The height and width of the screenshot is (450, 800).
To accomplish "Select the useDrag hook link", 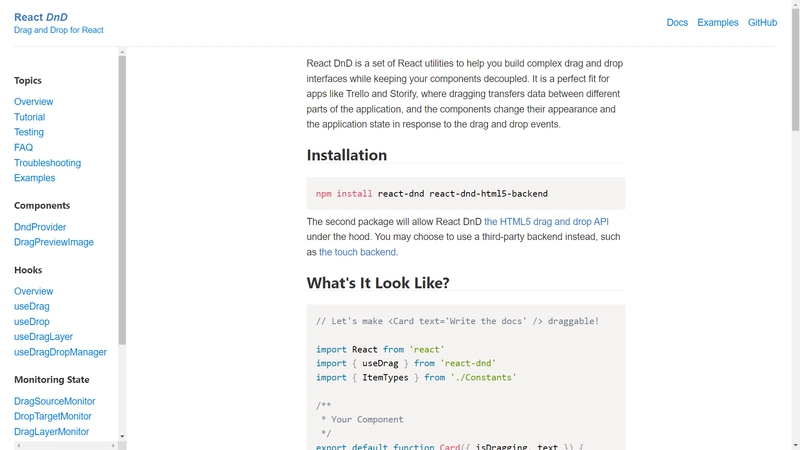I will [32, 306].
